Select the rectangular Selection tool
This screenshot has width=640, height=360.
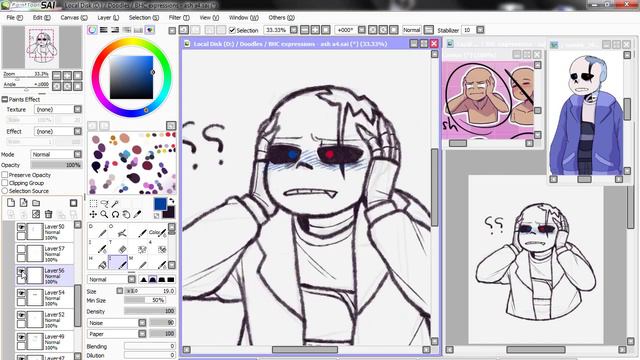(x=93, y=203)
